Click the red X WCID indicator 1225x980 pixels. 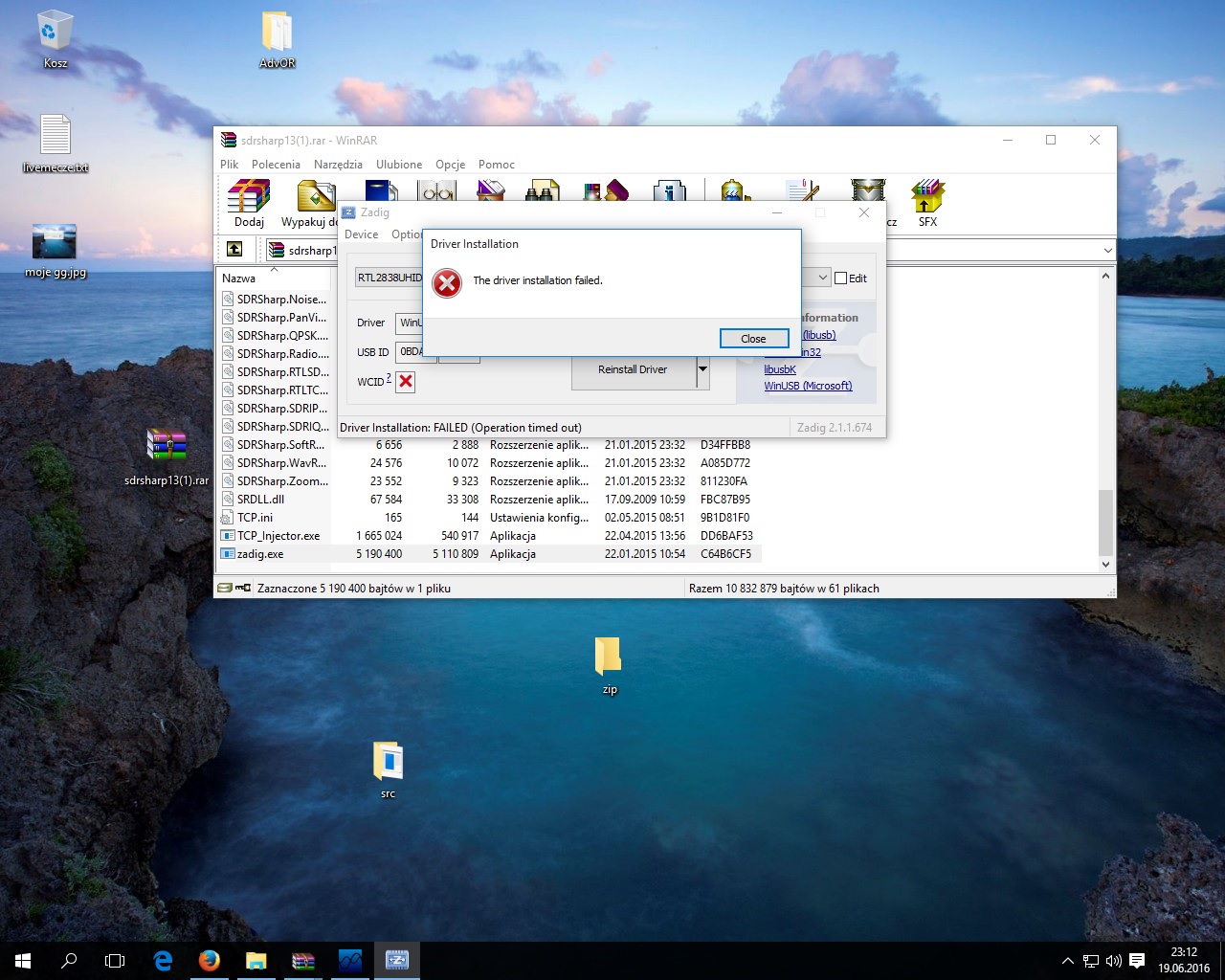[406, 382]
